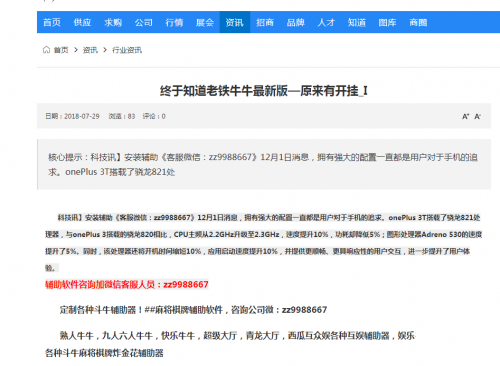Viewport: 500px width, 366px height.
Task: Switch to the 知道 navigation tab
Action: click(x=357, y=22)
